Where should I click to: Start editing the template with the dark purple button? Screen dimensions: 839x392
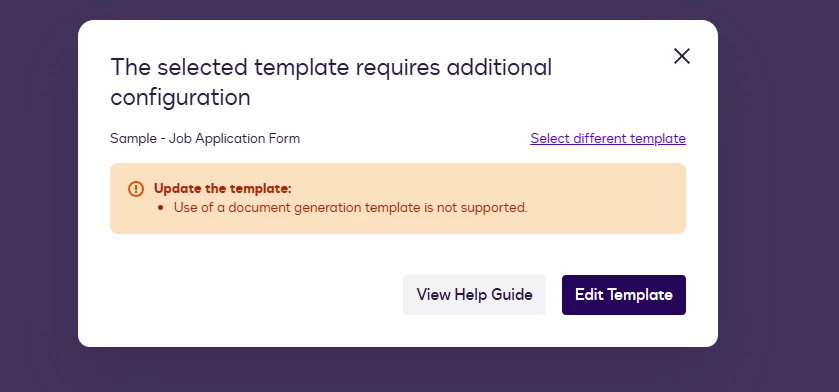[x=623, y=295]
